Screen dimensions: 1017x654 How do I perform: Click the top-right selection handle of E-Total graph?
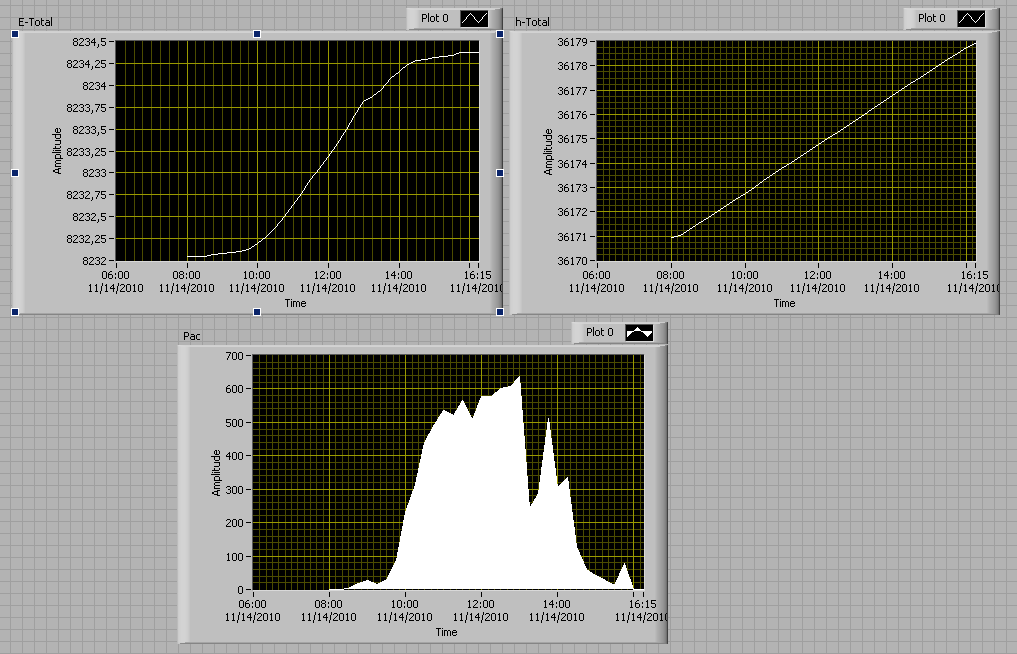pos(500,34)
